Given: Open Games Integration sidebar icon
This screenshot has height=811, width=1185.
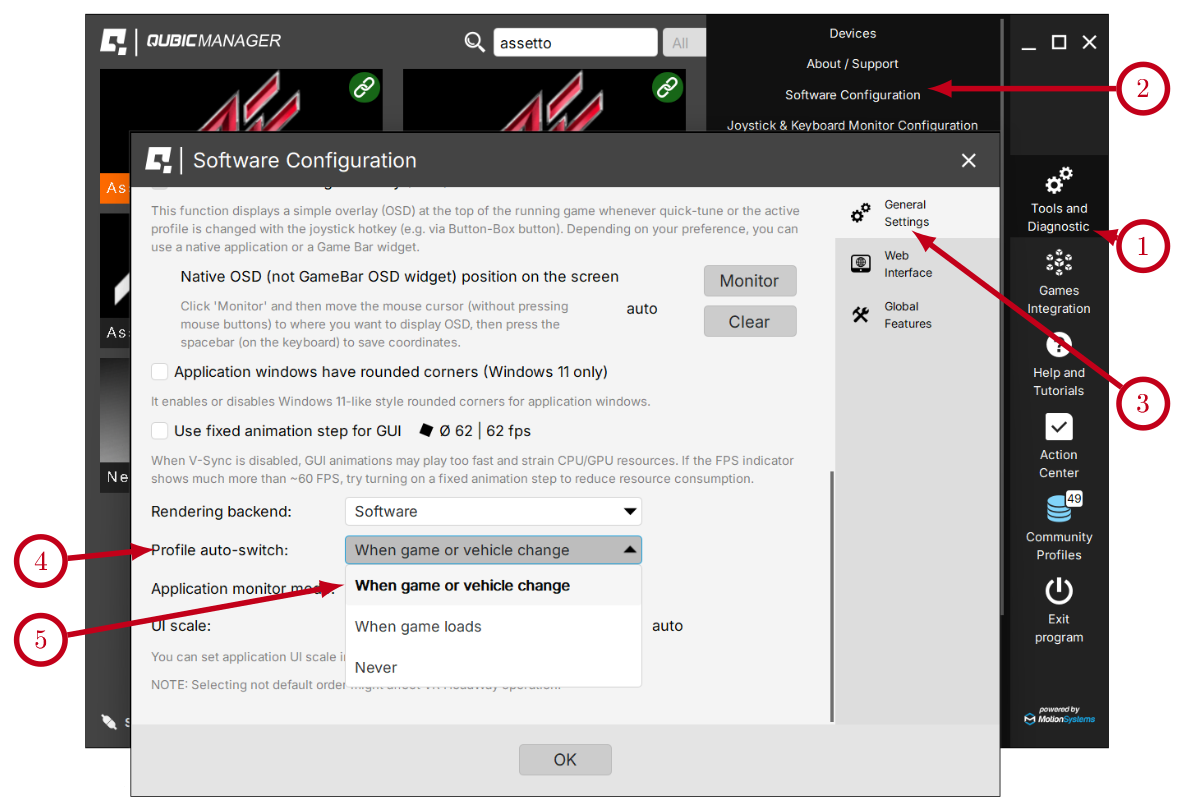Looking at the screenshot, I should [x=1058, y=263].
